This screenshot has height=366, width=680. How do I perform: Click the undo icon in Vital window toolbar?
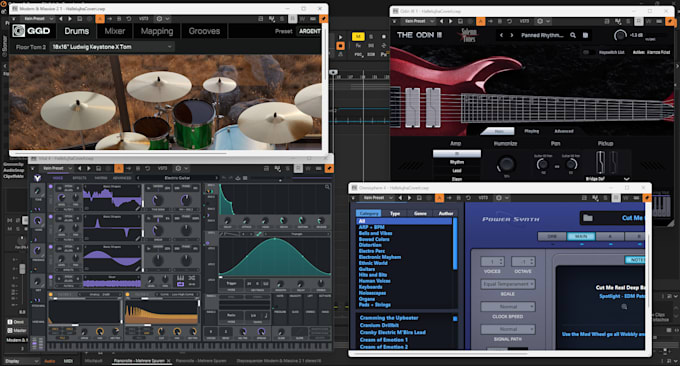coord(147,168)
